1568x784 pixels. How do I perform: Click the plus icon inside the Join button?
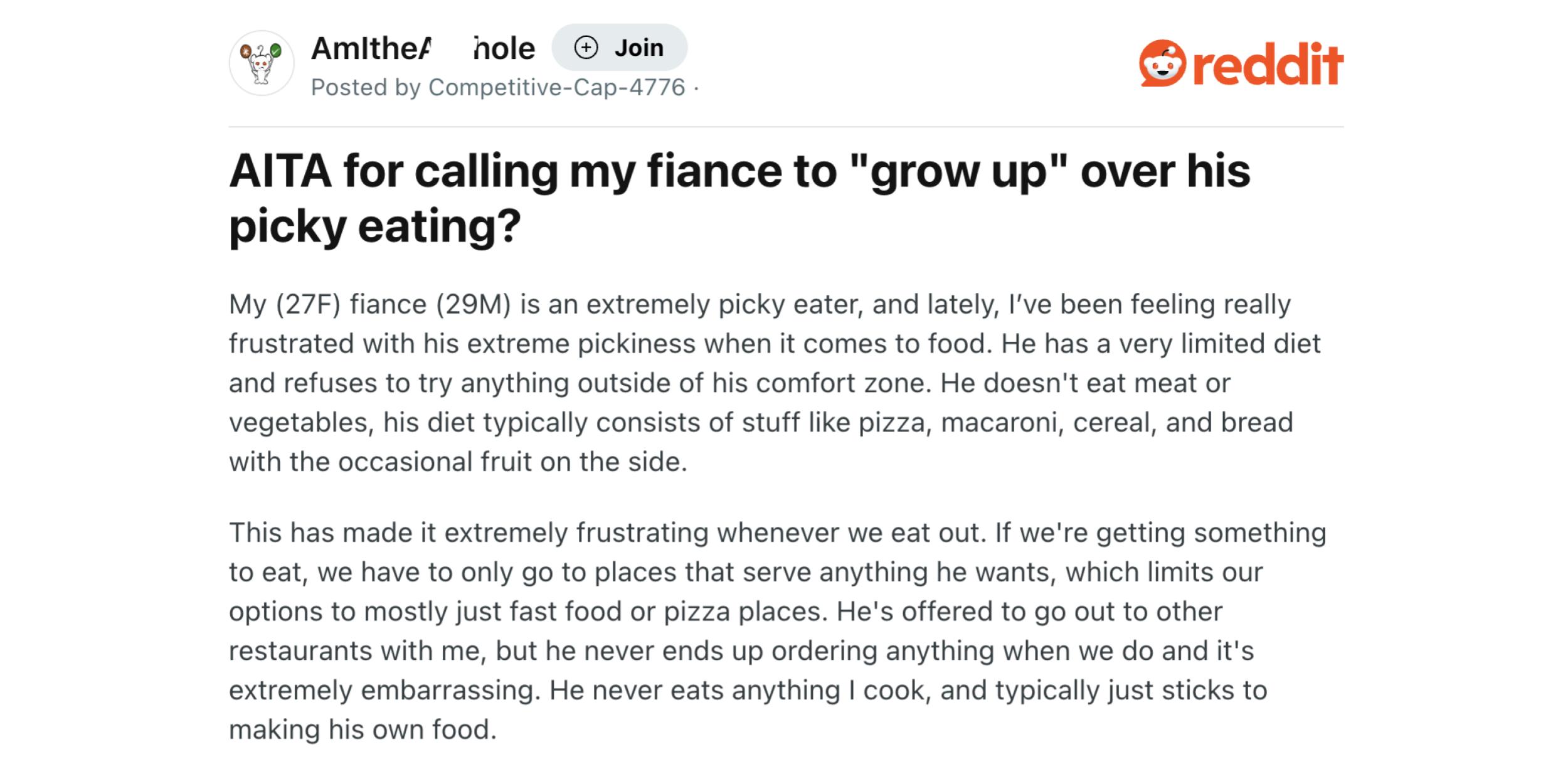click(x=586, y=47)
